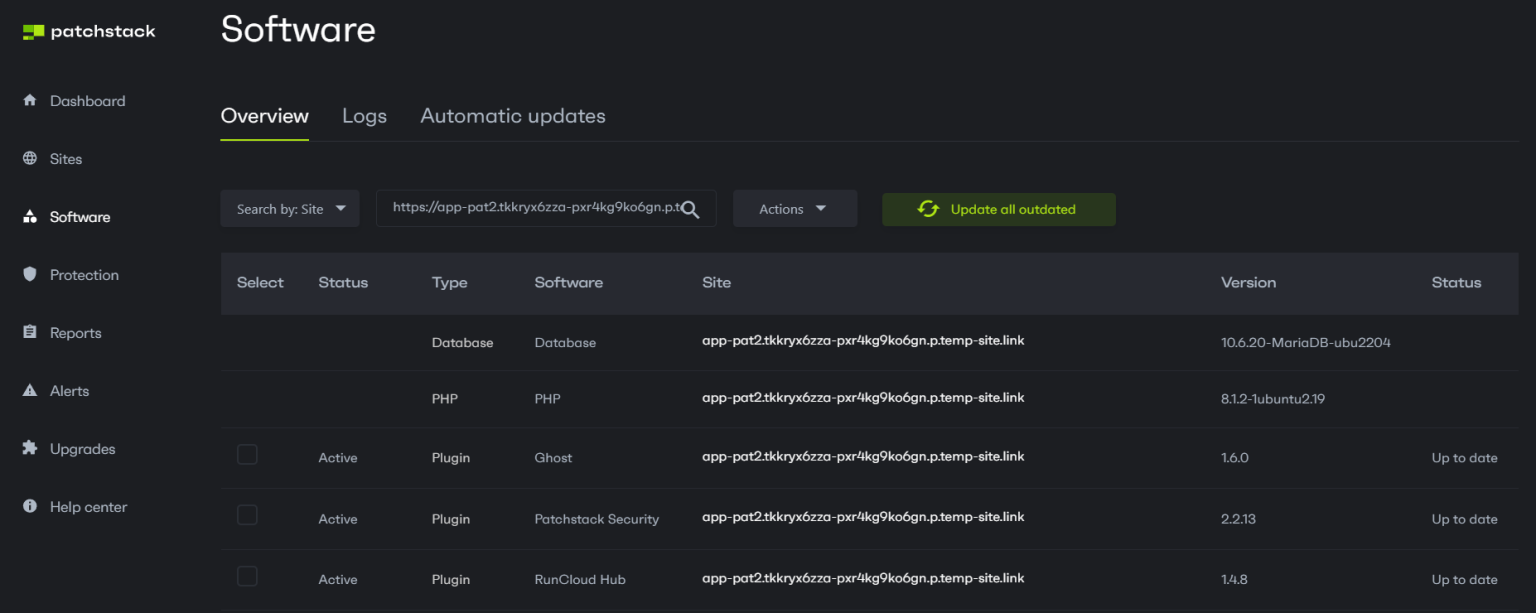This screenshot has height=613, width=1536.
Task: Select the Reports sidebar icon
Action: click(30, 332)
